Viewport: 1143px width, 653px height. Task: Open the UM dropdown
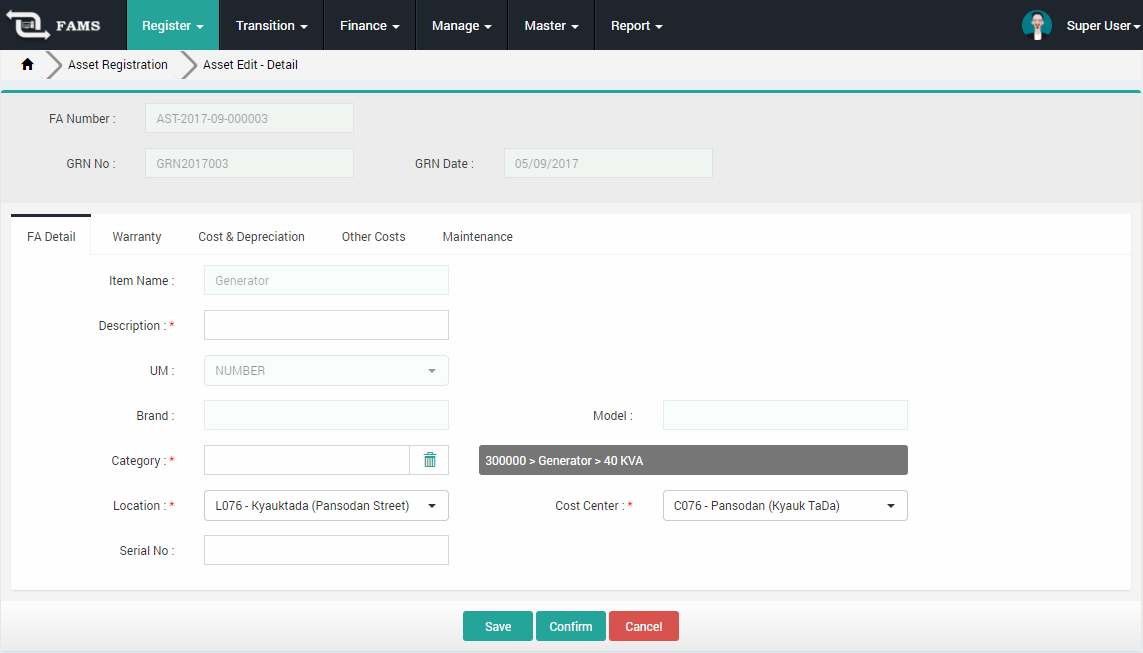(x=433, y=370)
